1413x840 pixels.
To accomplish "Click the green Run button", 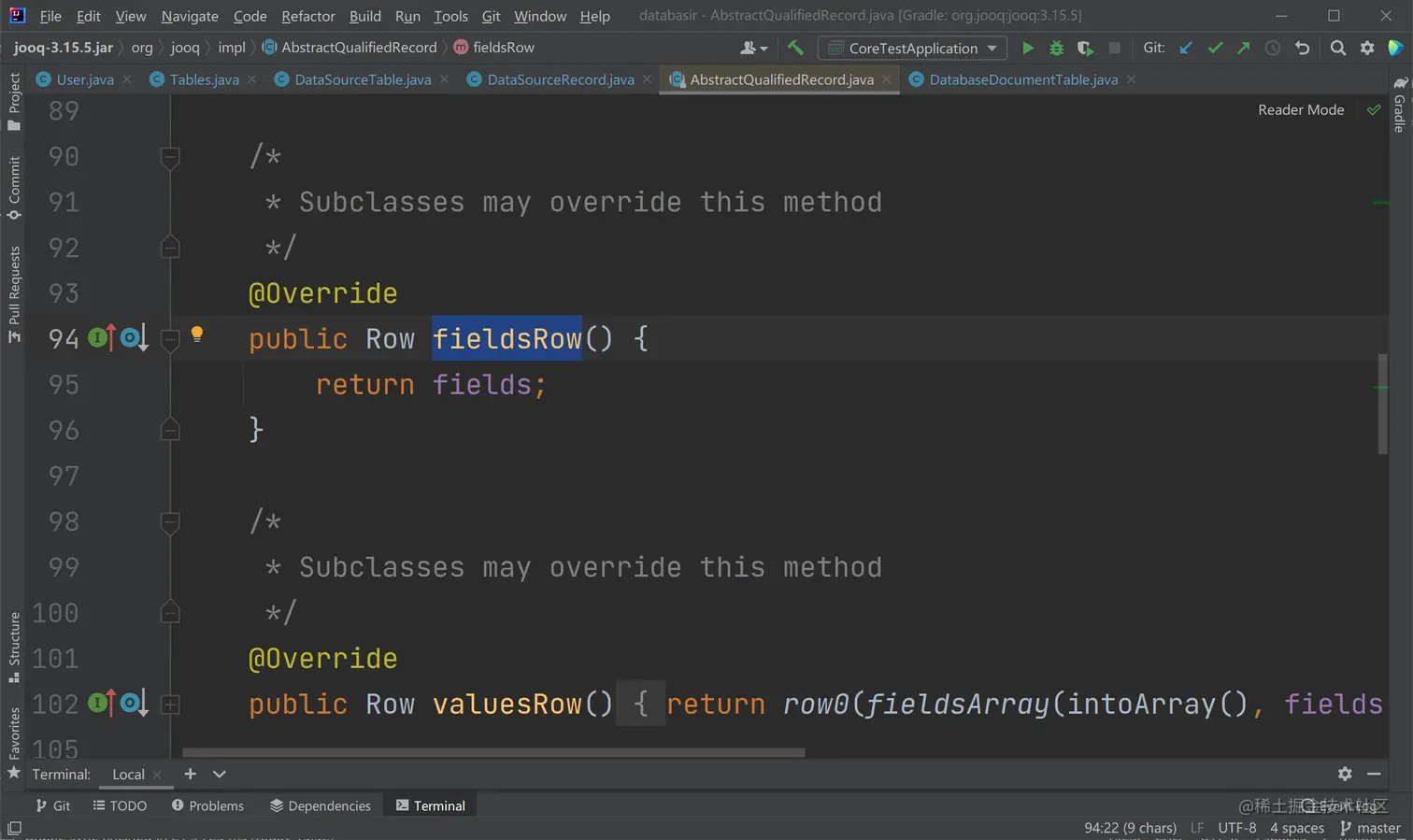I will (x=1027, y=48).
